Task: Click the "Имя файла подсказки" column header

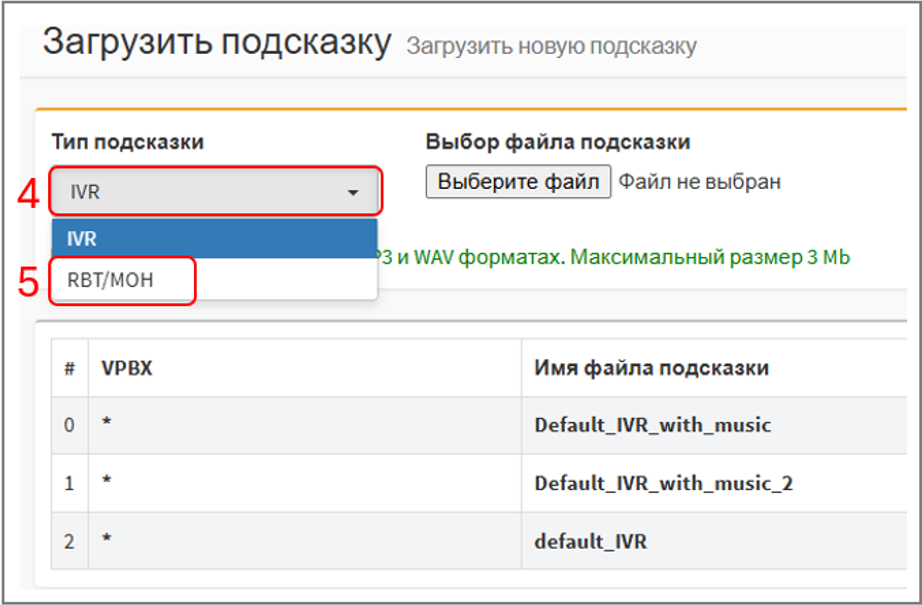Action: 651,367
